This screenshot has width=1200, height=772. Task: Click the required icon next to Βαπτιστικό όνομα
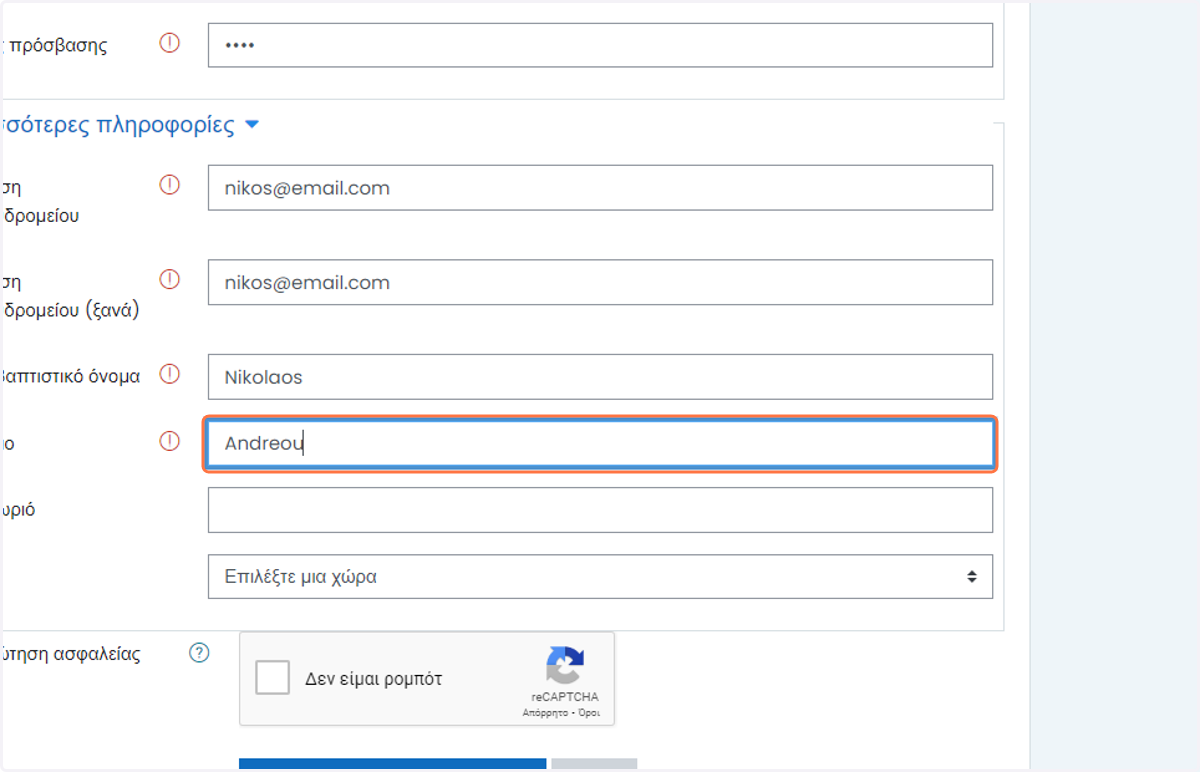point(170,374)
